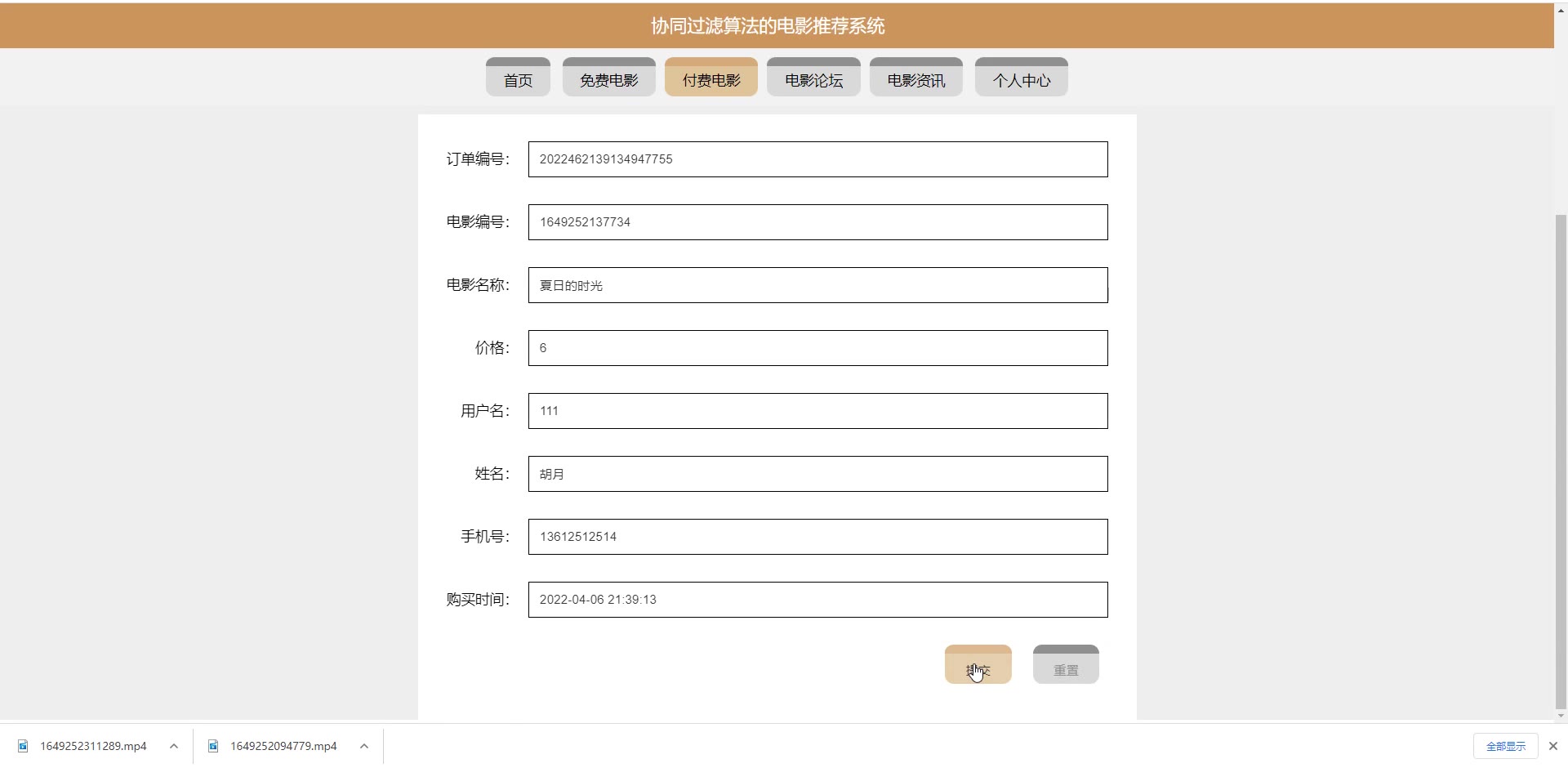The height and width of the screenshot is (768, 1568).
Task: Open the 首页 tab
Action: tap(518, 77)
